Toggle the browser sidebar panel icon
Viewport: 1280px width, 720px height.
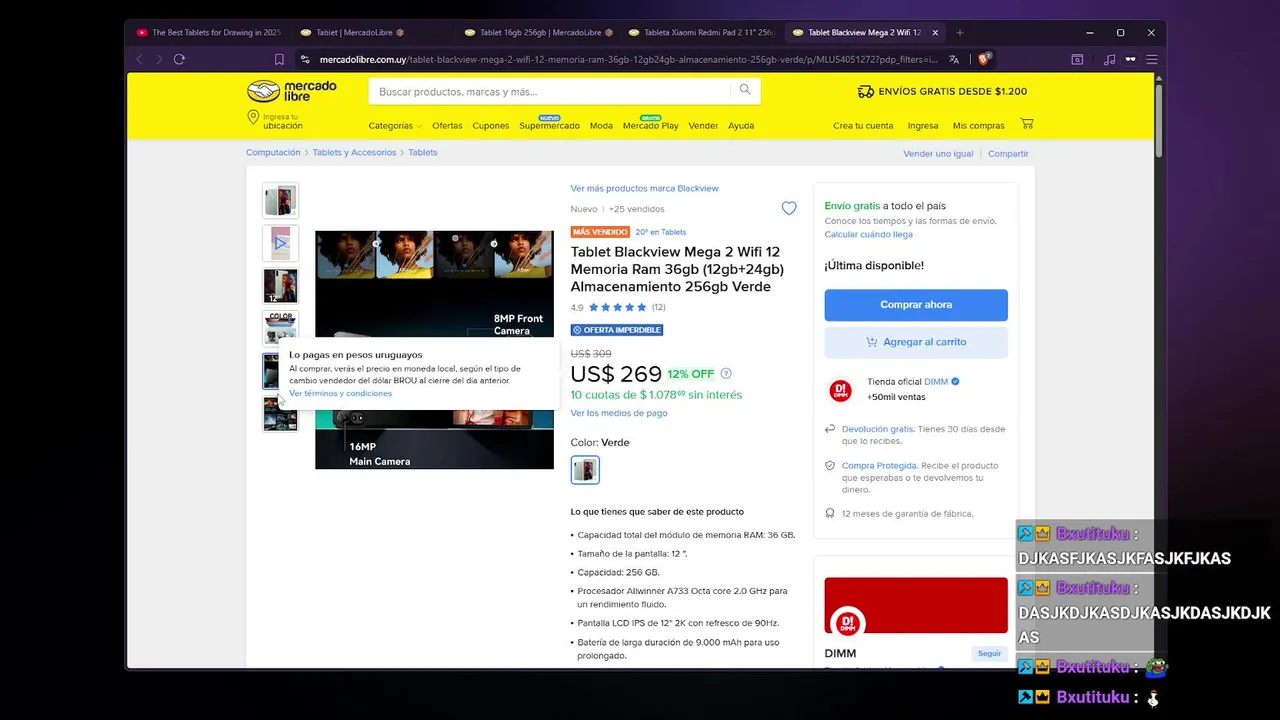coord(1077,59)
